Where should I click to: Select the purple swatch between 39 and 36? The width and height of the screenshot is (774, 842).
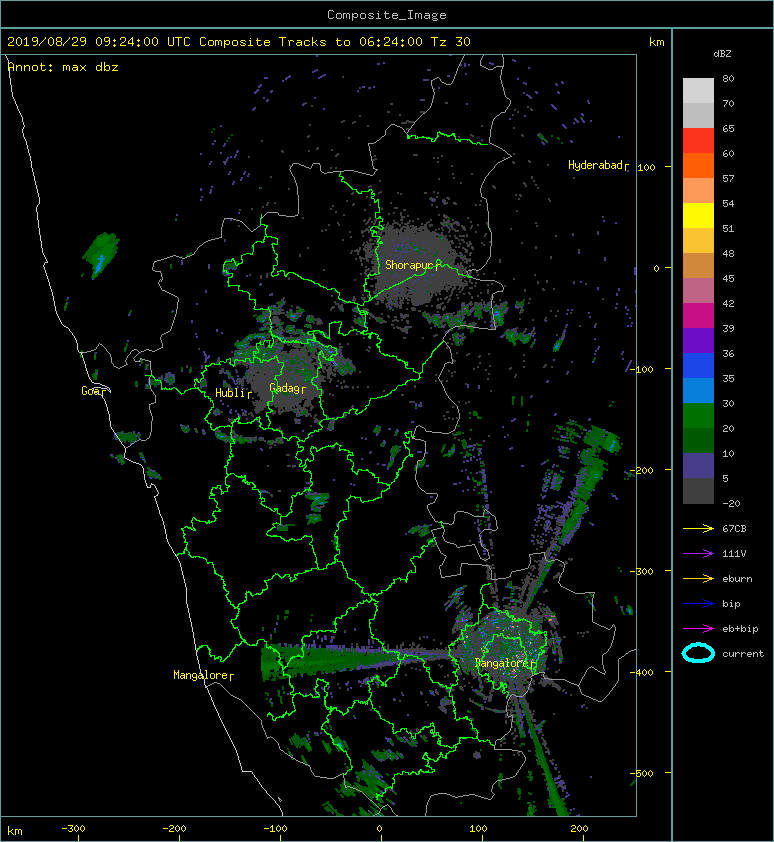698,340
